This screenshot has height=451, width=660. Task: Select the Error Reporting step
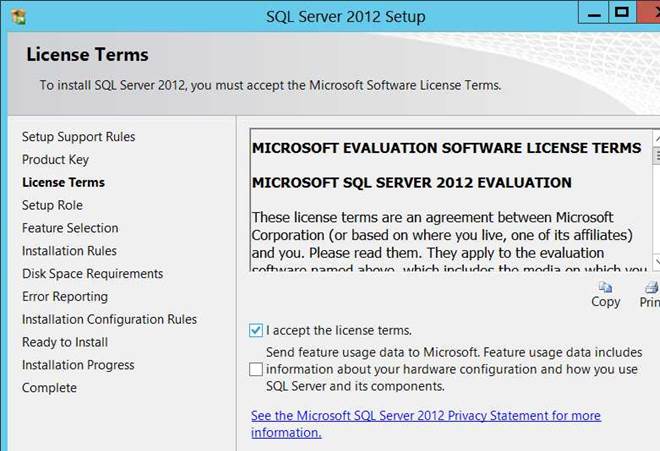[x=65, y=297]
